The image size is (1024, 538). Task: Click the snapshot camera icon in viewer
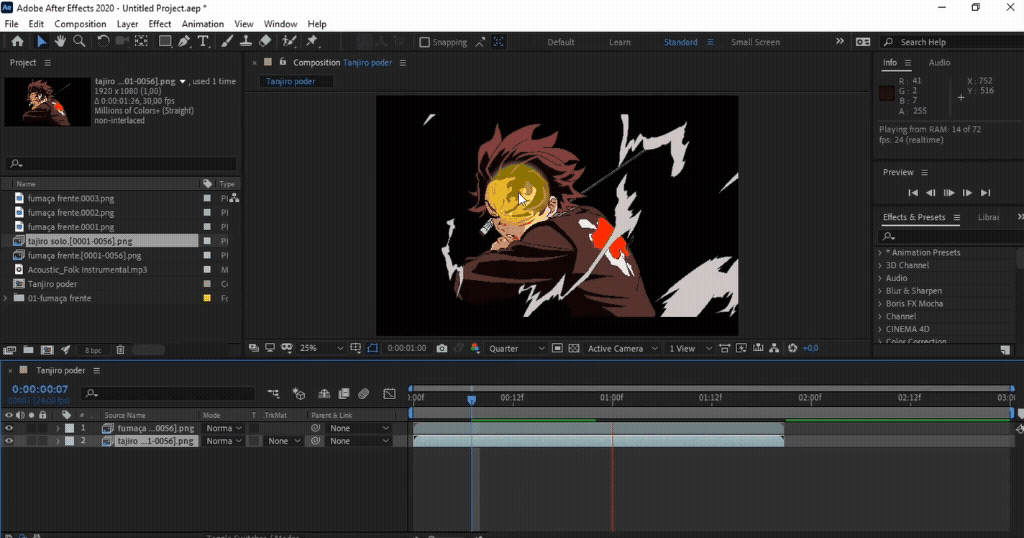point(442,349)
